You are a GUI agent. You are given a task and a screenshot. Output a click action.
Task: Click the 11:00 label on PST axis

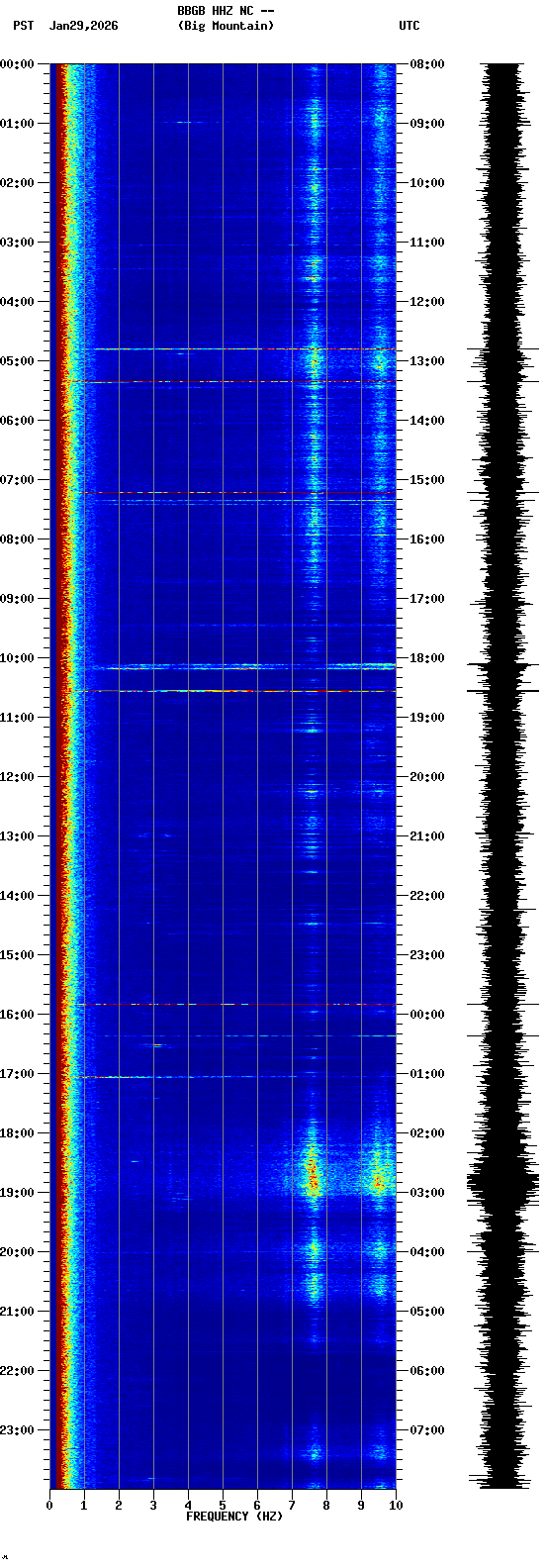coord(17,718)
